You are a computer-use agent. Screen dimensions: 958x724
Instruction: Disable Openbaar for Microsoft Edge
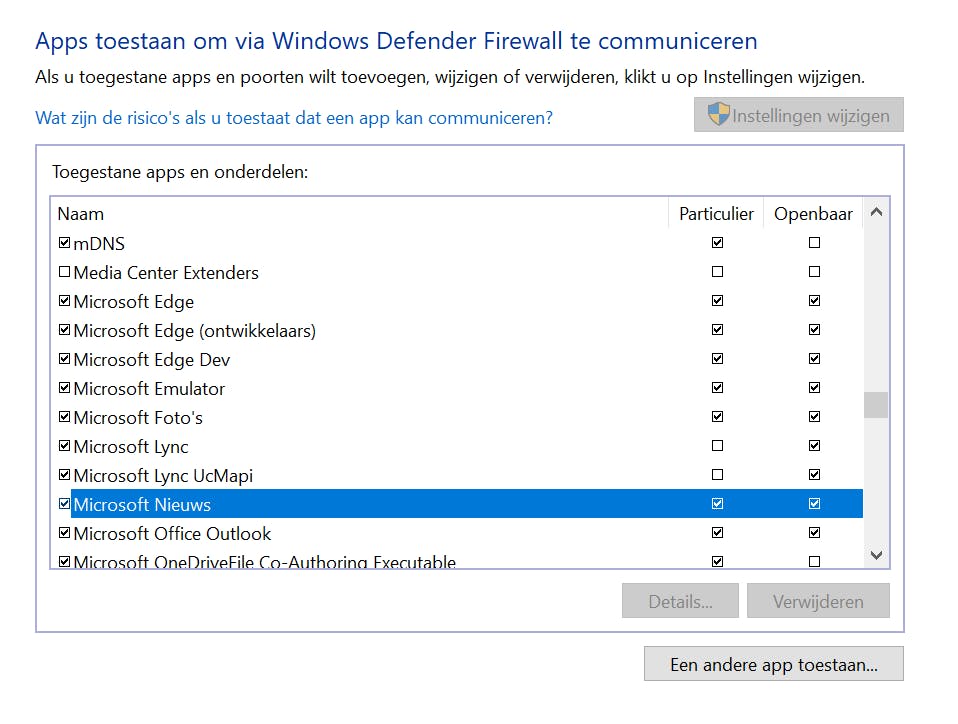(814, 301)
